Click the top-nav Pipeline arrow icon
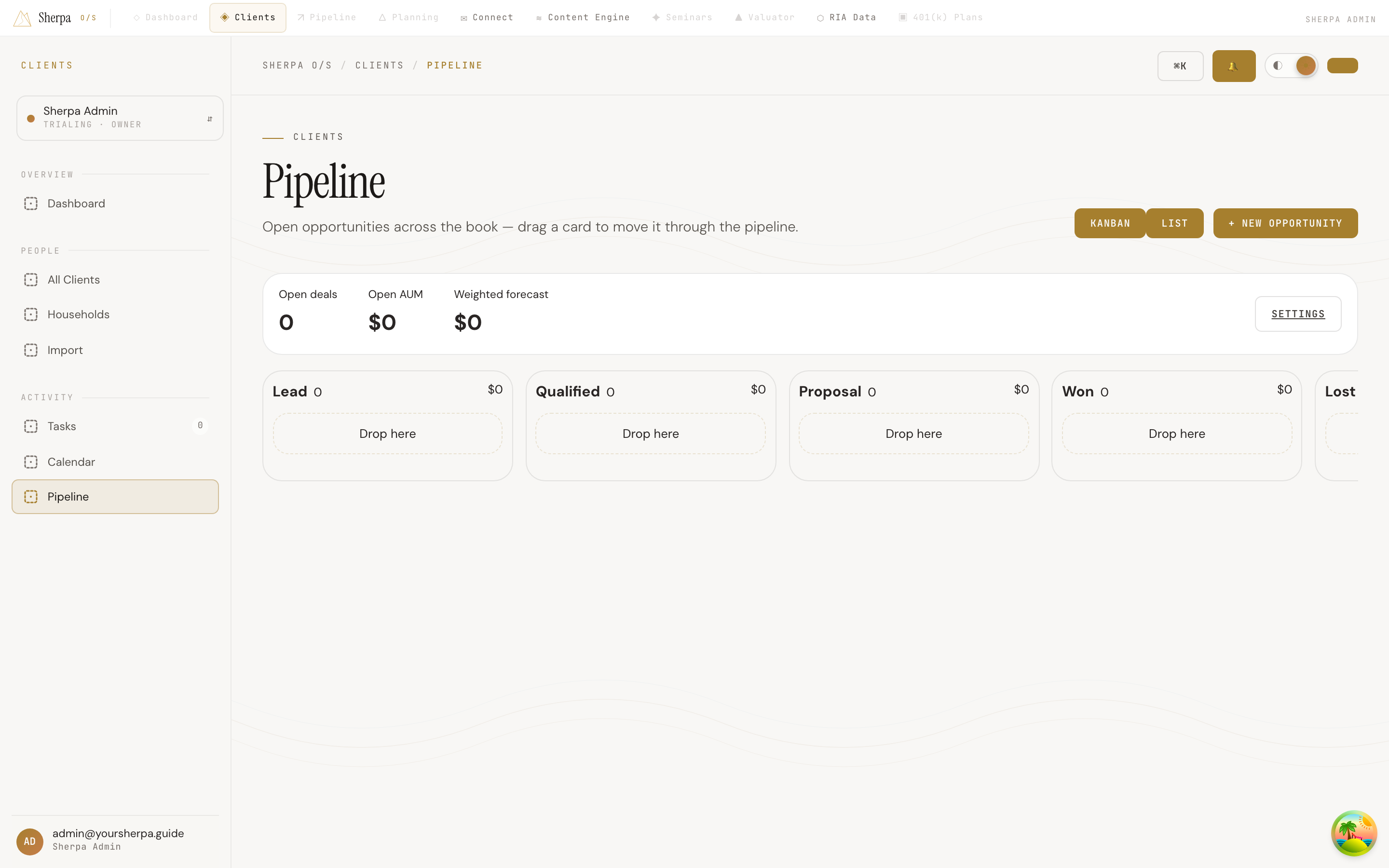 (x=301, y=17)
